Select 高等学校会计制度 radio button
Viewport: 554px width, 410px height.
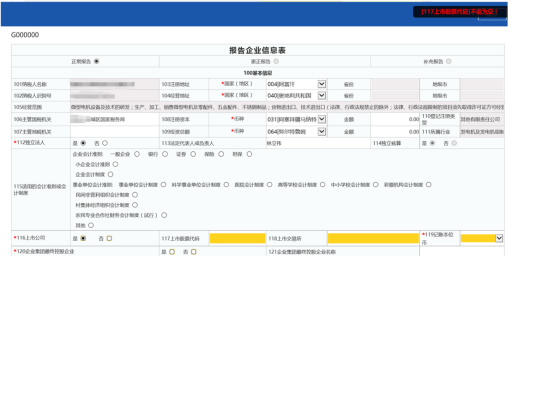tap(323, 184)
